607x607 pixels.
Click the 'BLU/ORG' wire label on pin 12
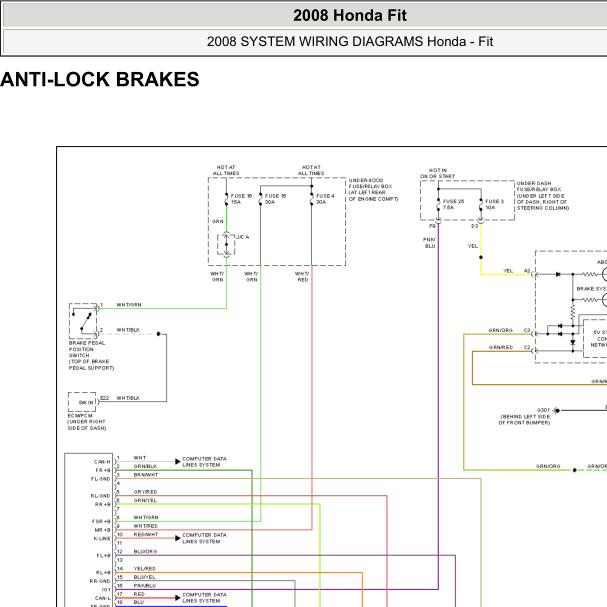pyautogui.click(x=145, y=551)
